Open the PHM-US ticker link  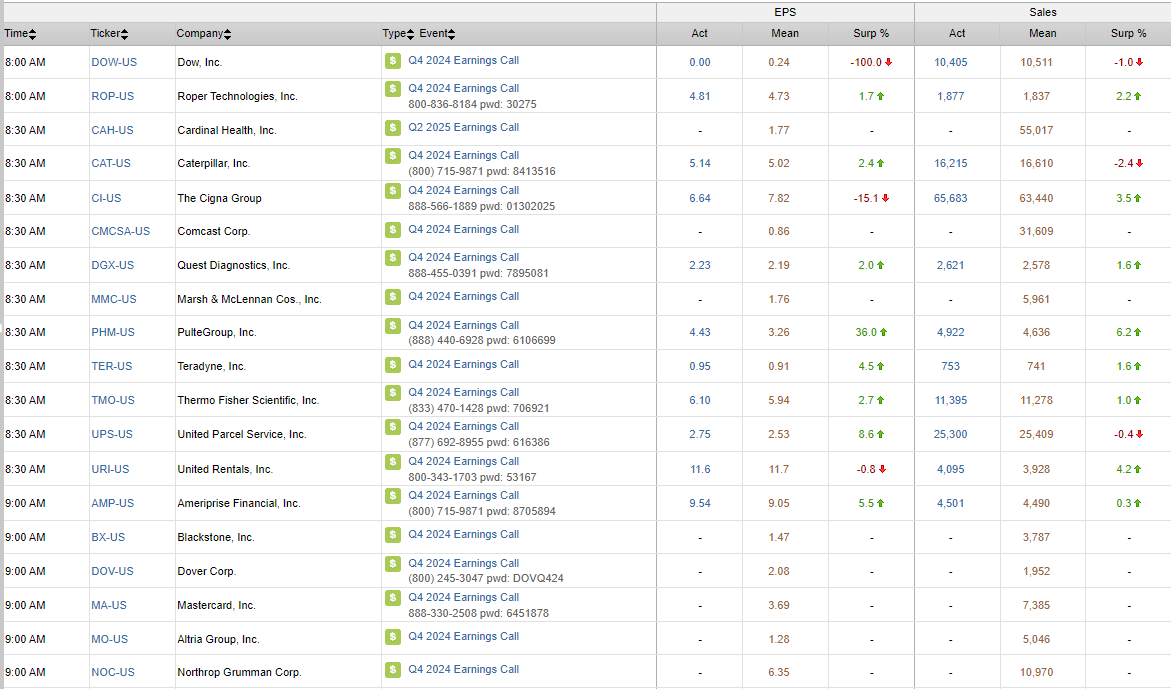click(114, 332)
